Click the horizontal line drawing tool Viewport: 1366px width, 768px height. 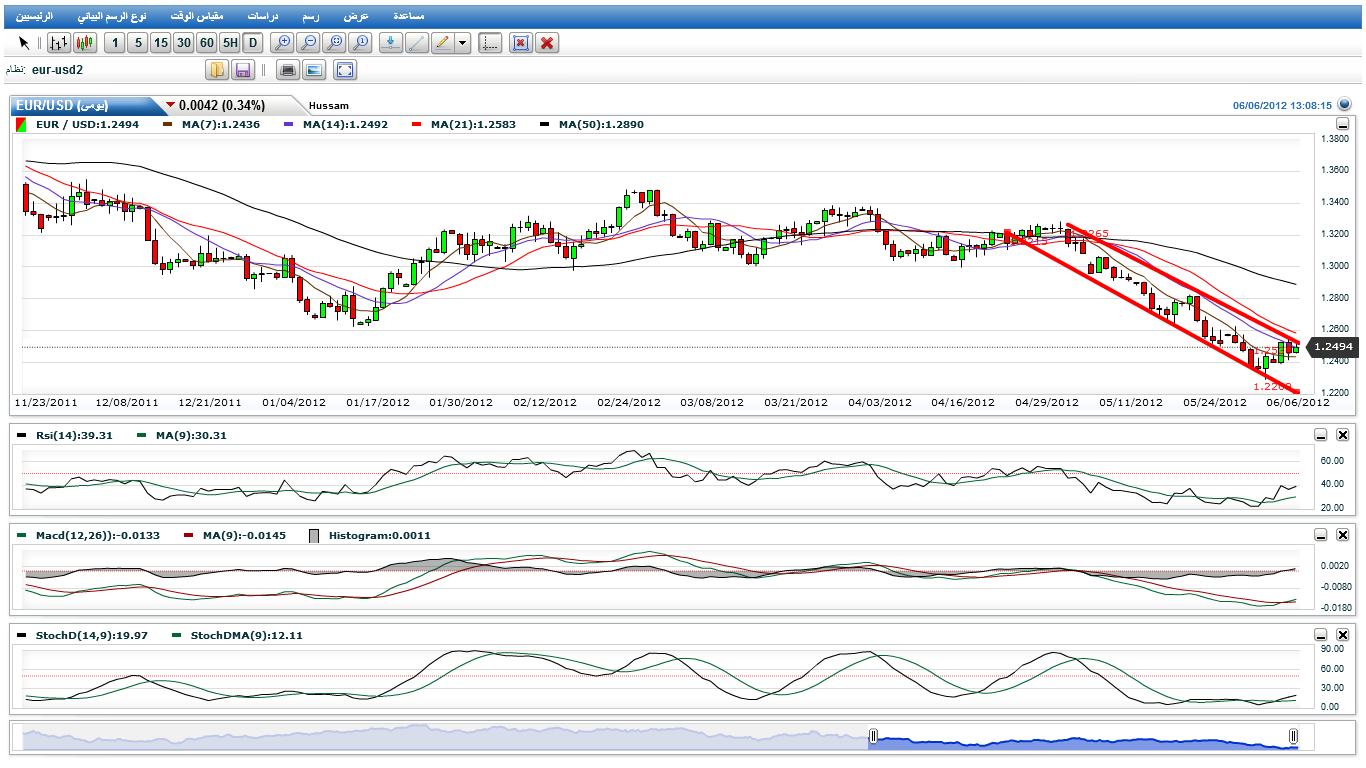click(x=391, y=43)
